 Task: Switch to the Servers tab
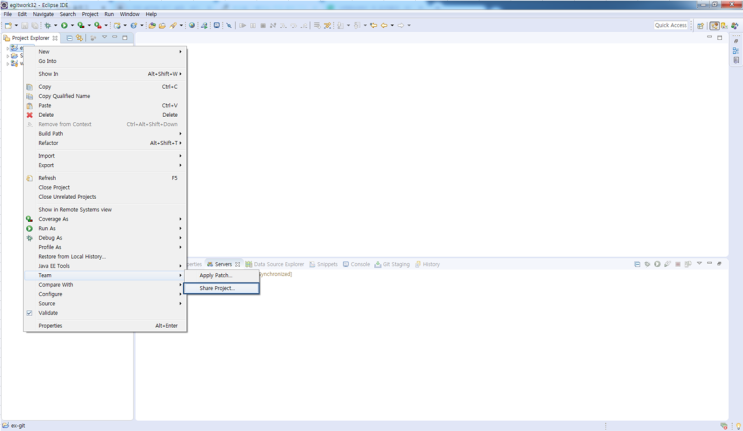223,264
